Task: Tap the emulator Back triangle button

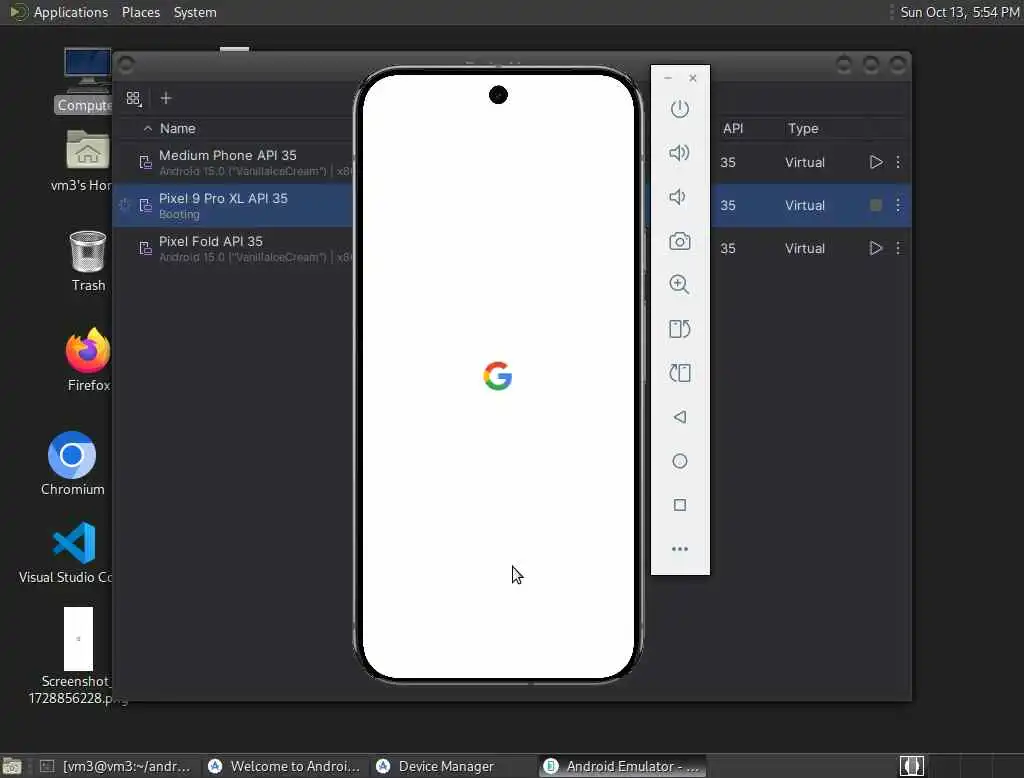Action: click(680, 417)
